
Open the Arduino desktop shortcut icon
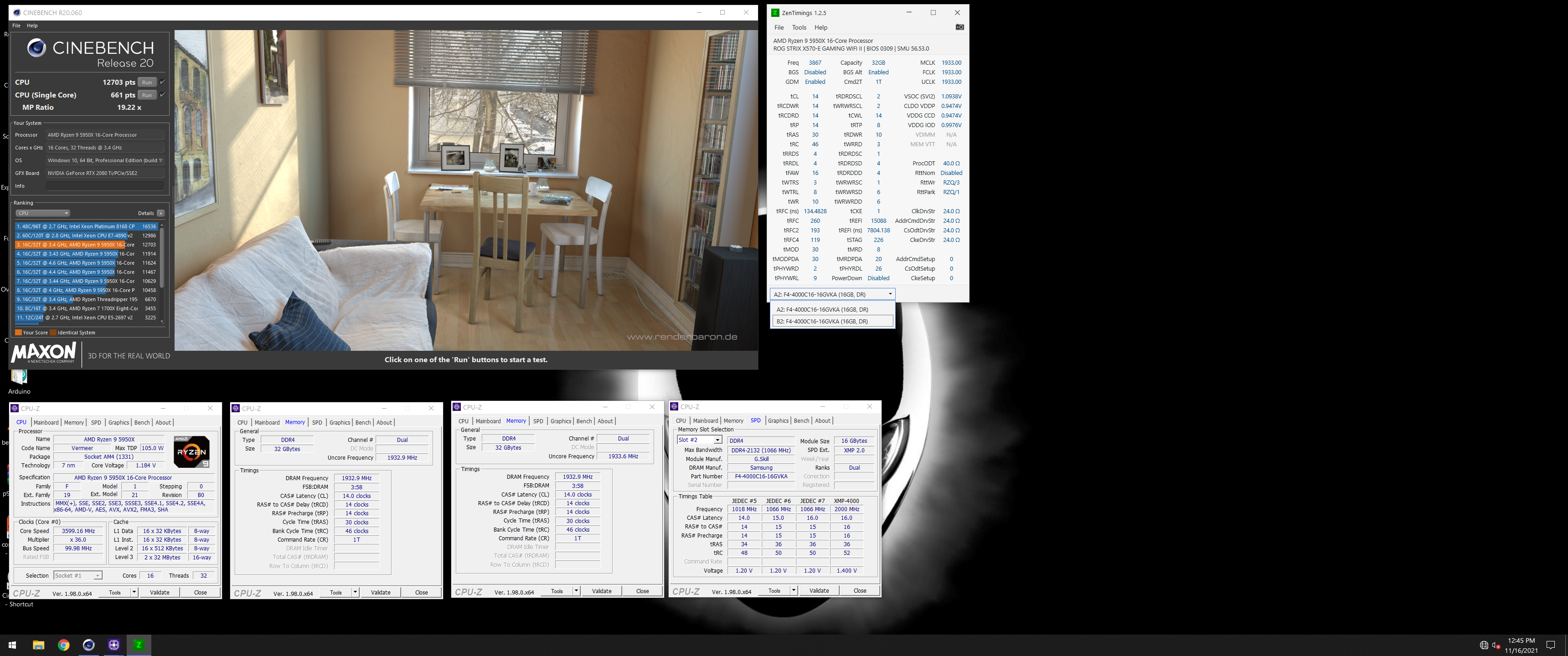point(19,382)
